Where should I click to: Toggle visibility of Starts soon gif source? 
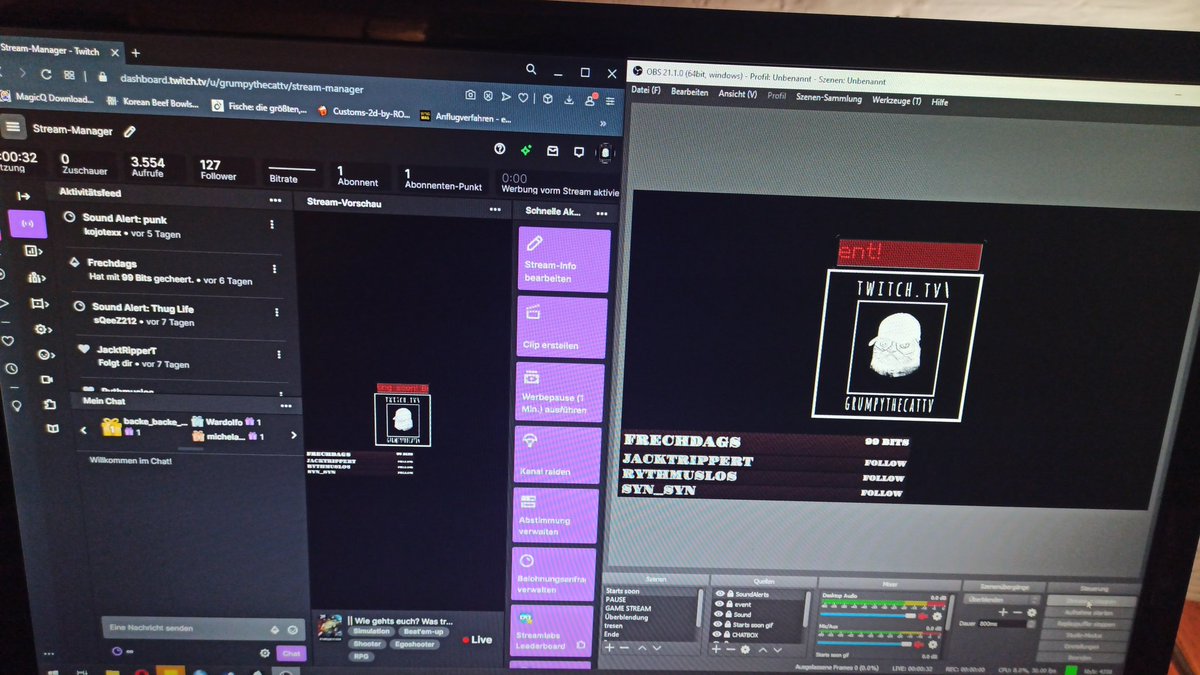pos(719,625)
